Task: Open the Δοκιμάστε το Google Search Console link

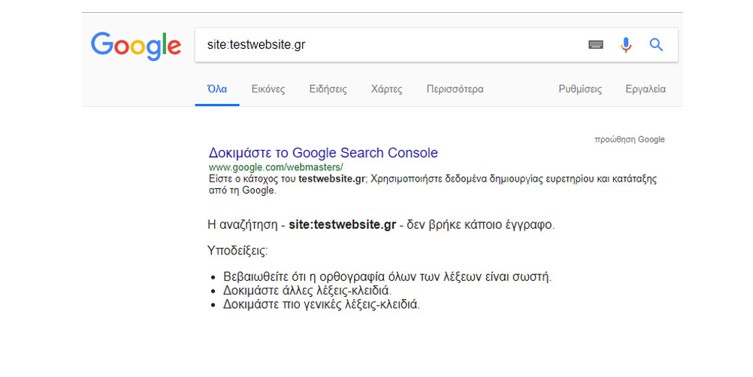Action: pyautogui.click(x=323, y=153)
